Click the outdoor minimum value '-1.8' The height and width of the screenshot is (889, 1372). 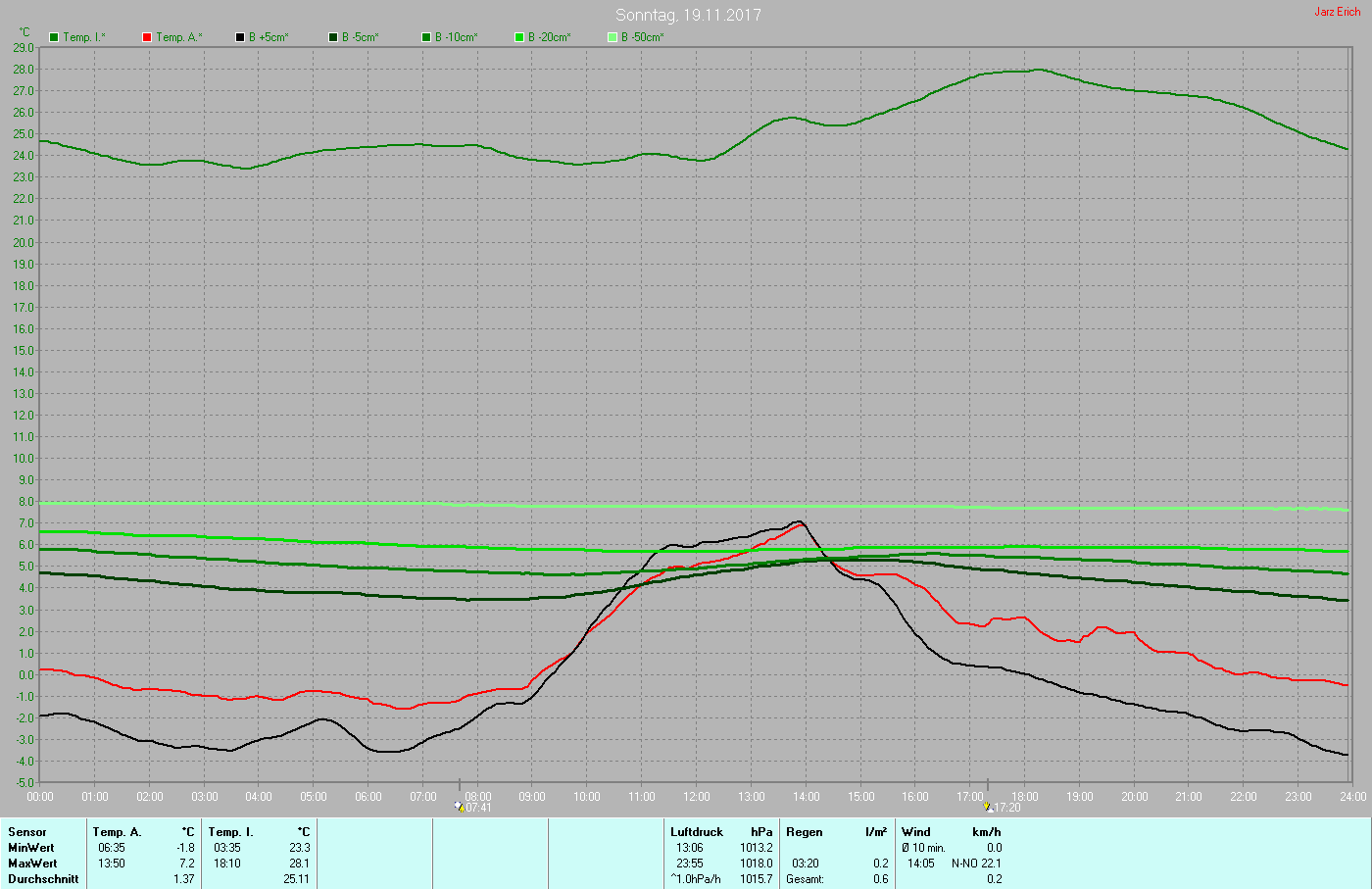pyautogui.click(x=185, y=848)
